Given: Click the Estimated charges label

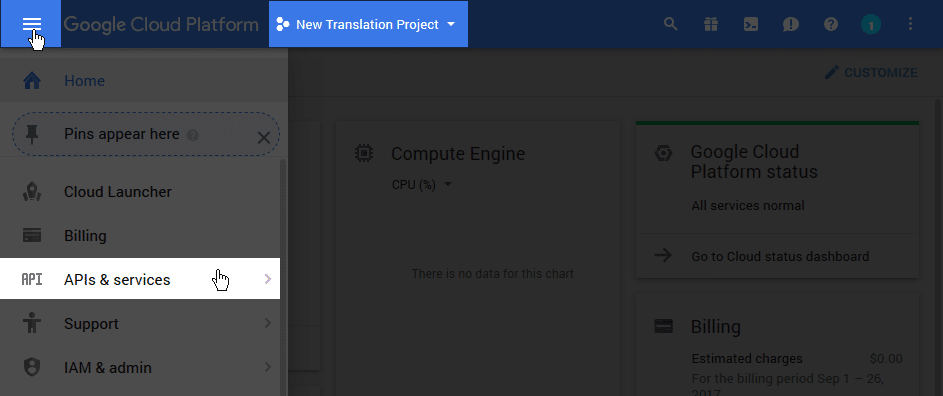Looking at the screenshot, I should (x=747, y=359).
